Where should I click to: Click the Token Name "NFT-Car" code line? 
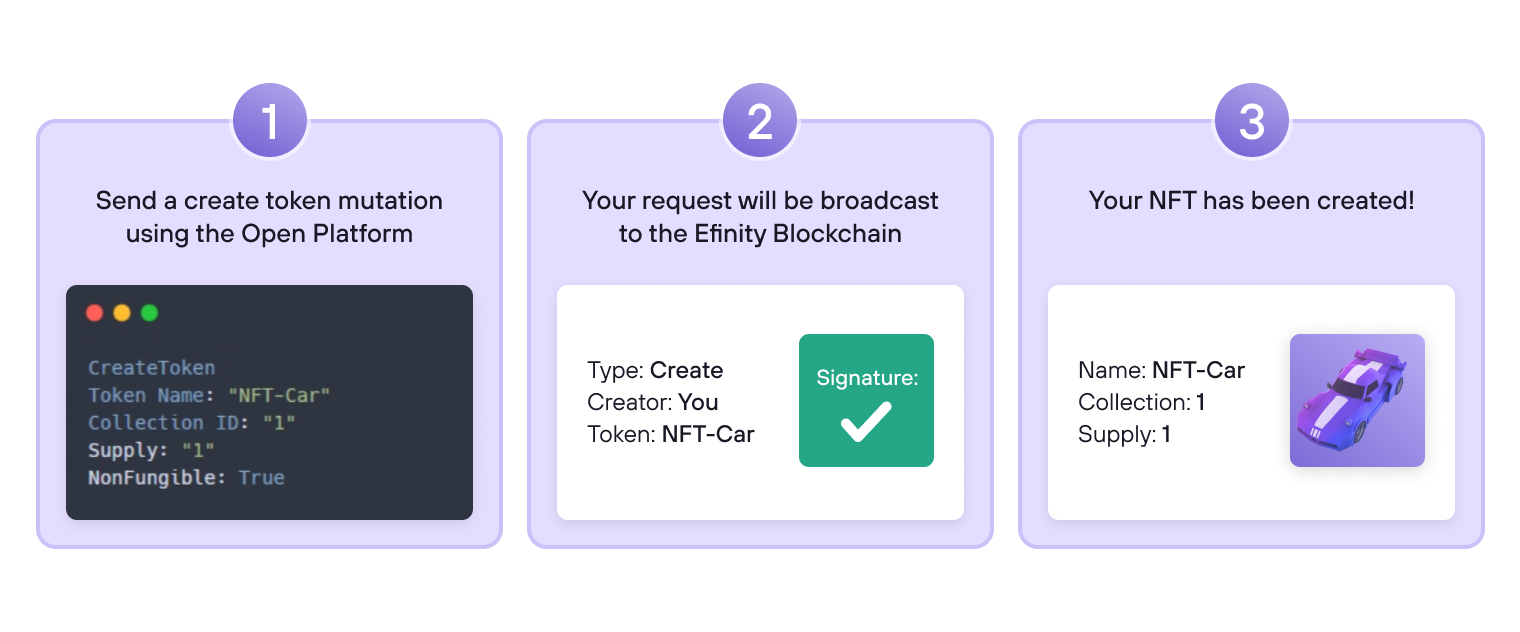[x=209, y=395]
